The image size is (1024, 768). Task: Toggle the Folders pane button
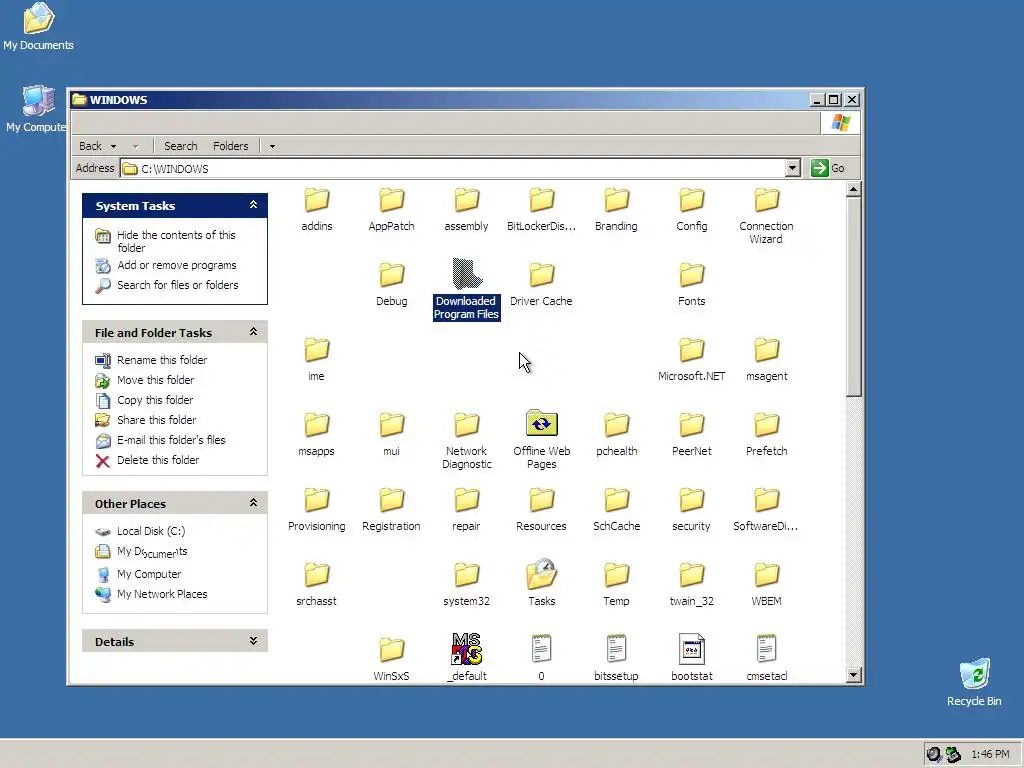[x=231, y=146]
